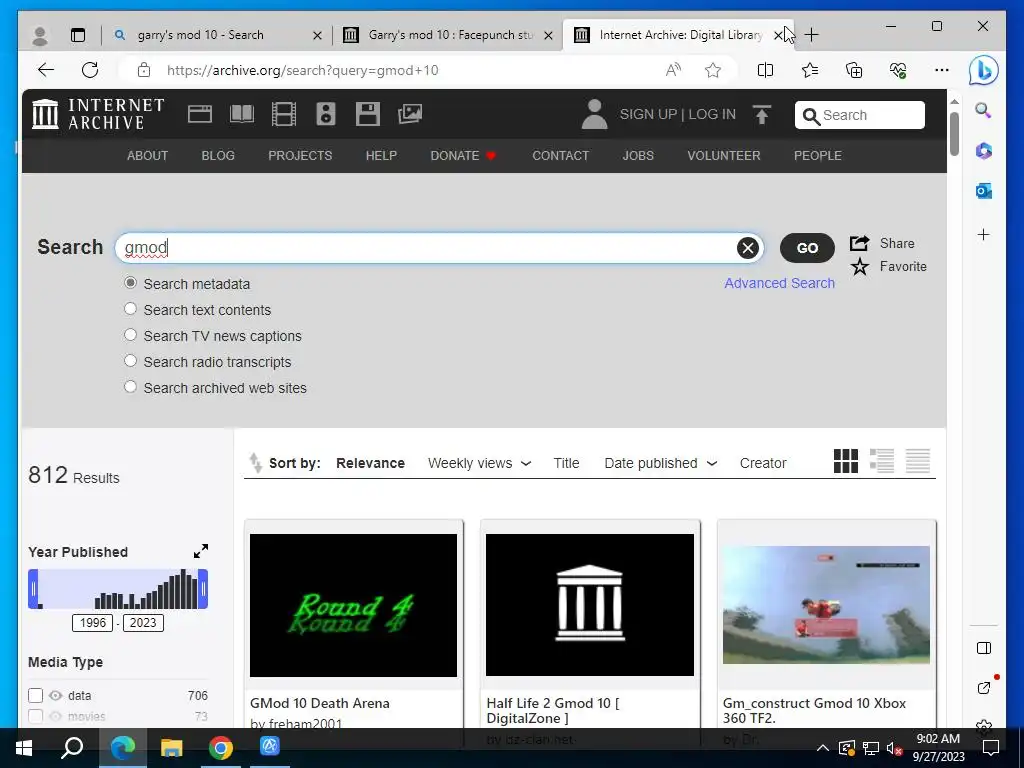
Task: Open browser Favorites list
Action: (x=810, y=70)
